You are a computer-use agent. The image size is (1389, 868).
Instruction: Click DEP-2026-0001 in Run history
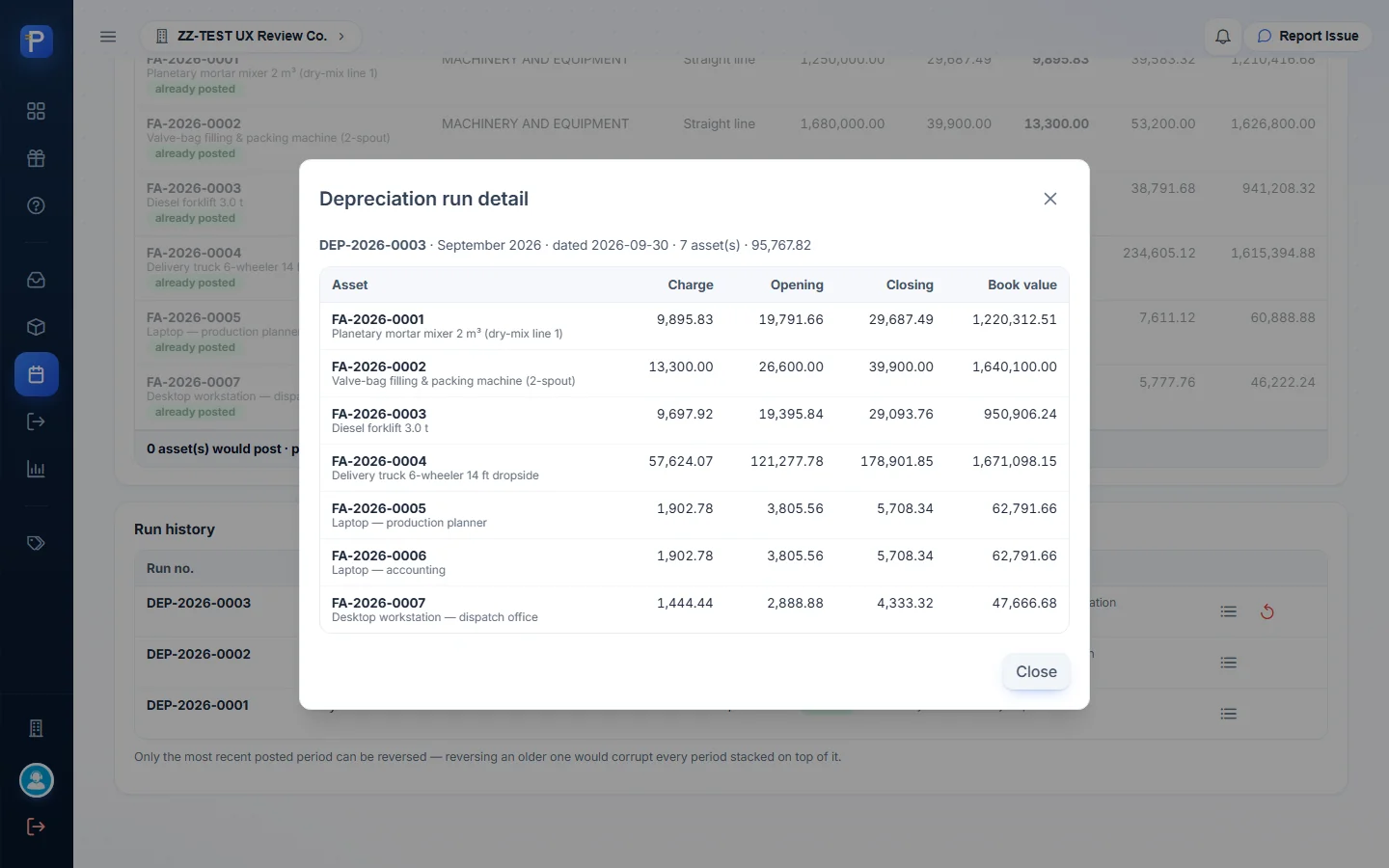pos(198,705)
